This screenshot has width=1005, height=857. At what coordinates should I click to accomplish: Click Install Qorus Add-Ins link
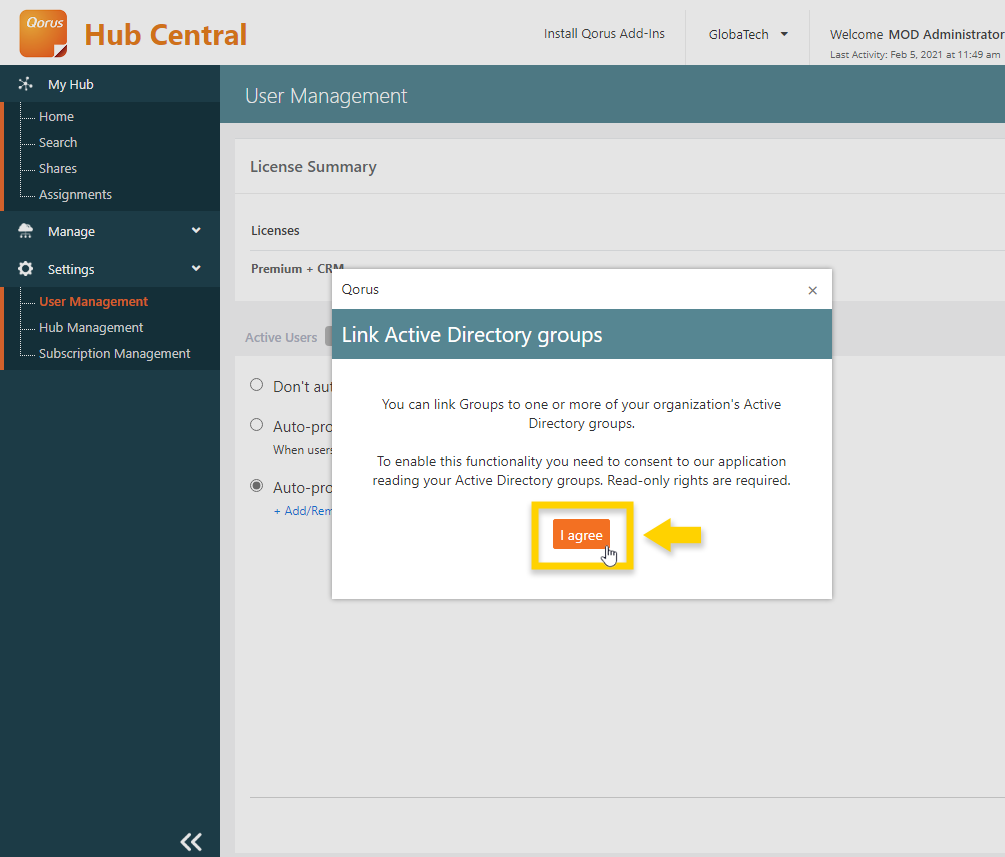pos(604,33)
